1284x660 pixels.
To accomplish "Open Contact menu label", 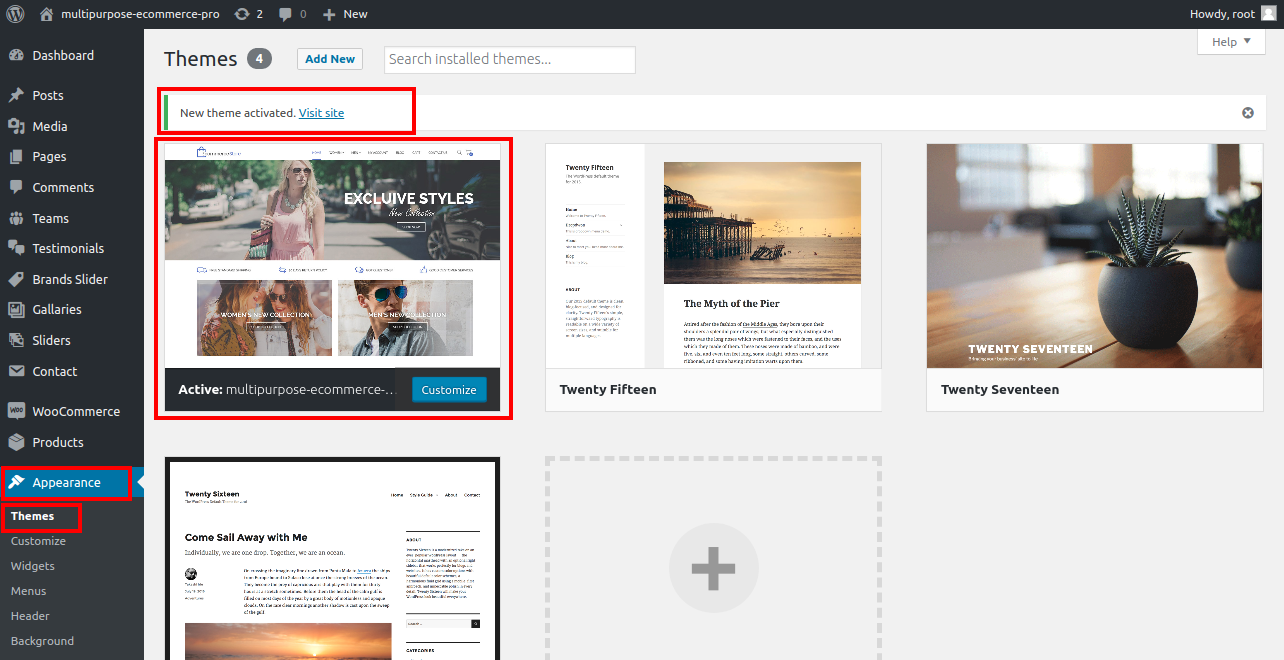I will [x=55, y=371].
